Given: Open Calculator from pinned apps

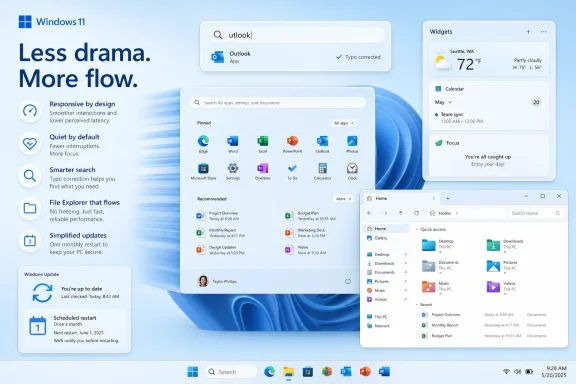Looking at the screenshot, I should tap(323, 171).
